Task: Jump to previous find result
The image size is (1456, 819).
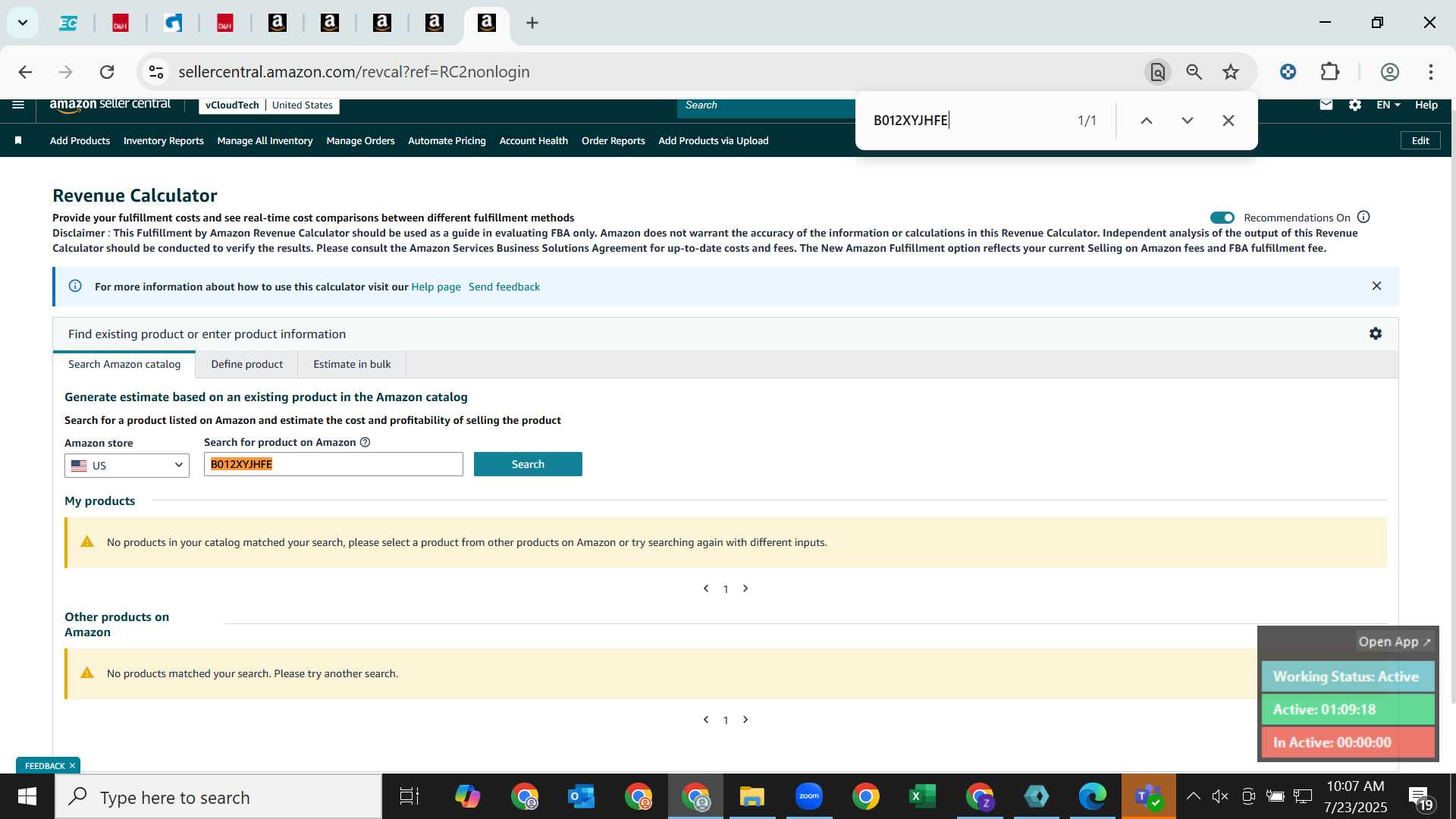Action: (1147, 121)
